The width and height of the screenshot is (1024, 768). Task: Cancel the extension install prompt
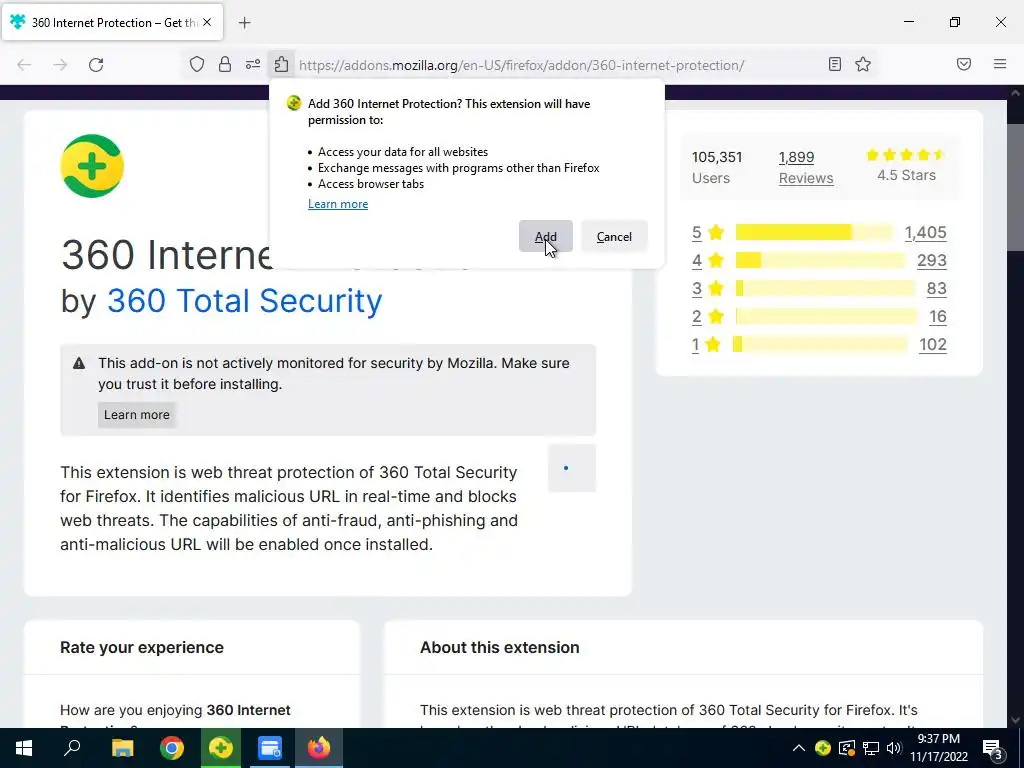[614, 236]
